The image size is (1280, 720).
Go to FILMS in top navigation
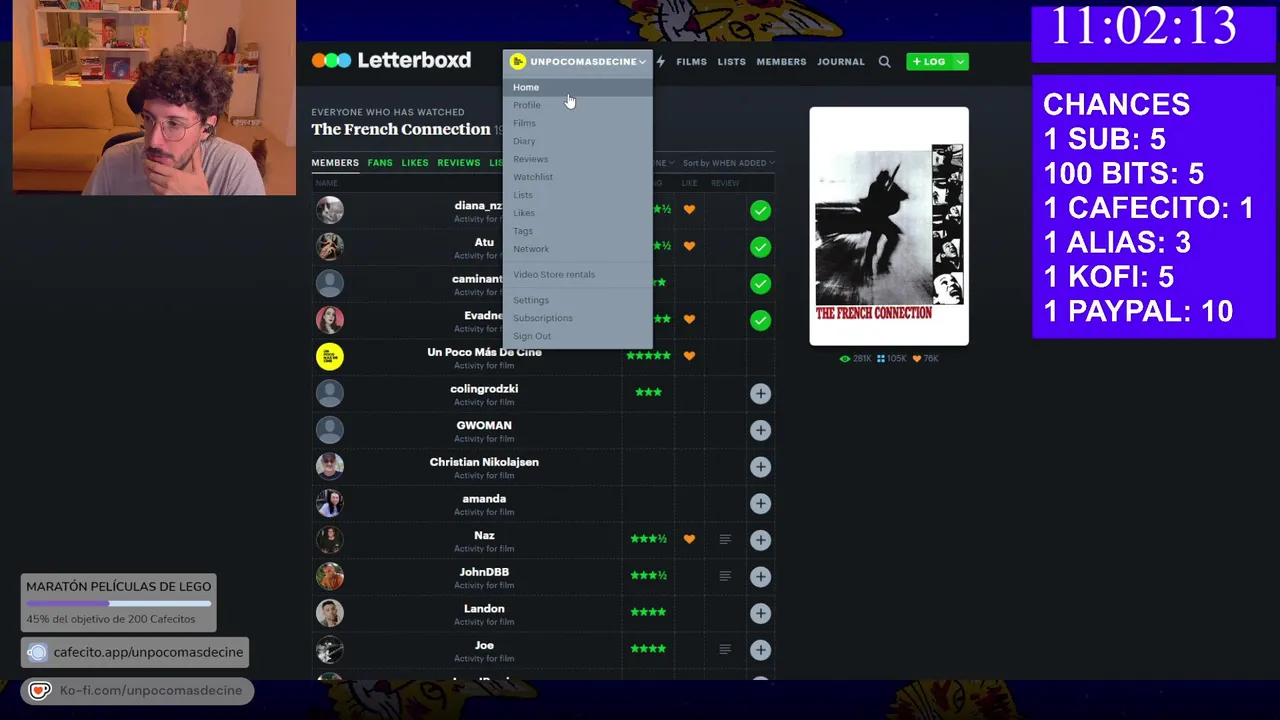(x=691, y=62)
